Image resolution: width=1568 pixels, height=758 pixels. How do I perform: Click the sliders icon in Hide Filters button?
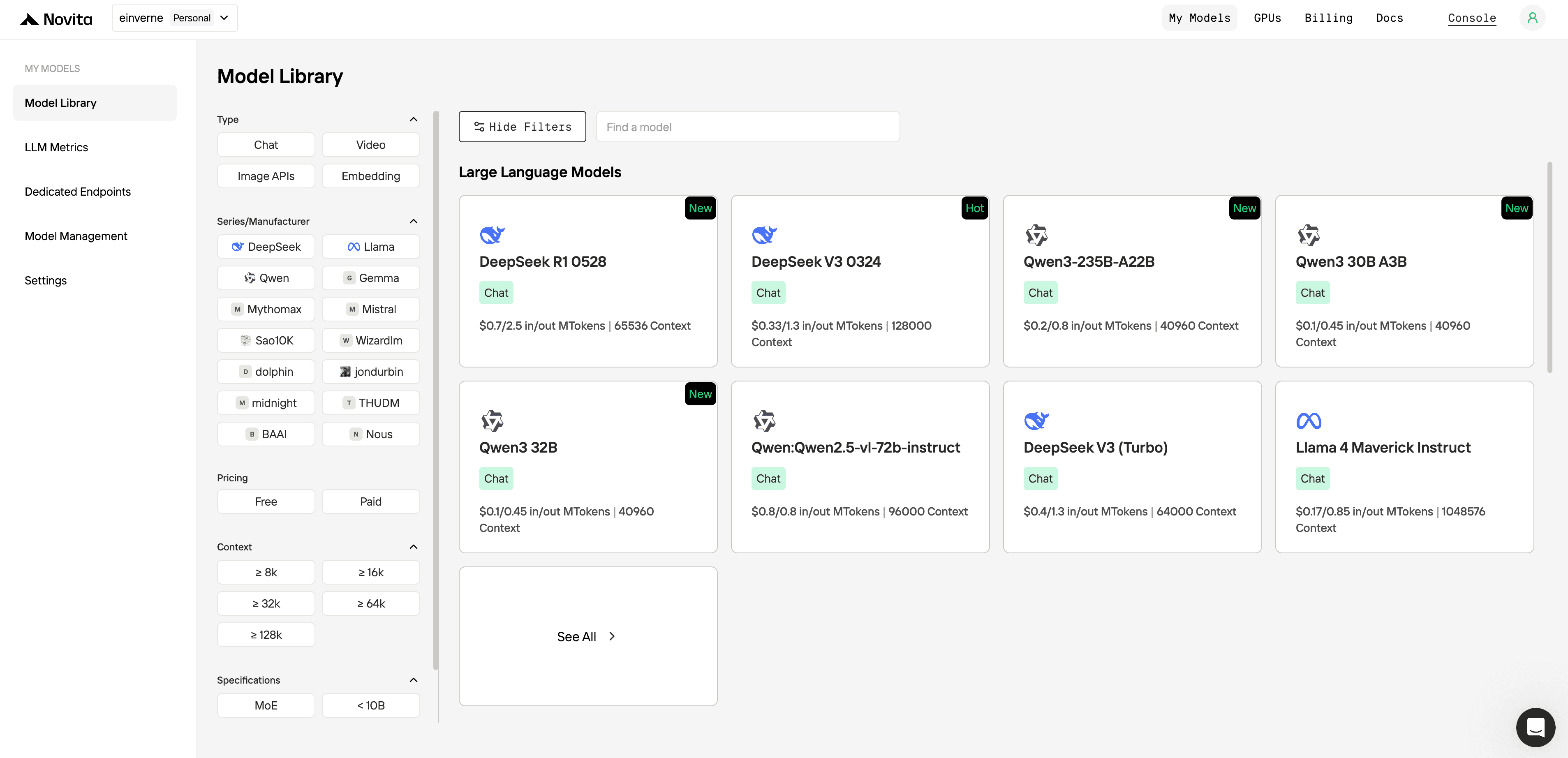[x=479, y=127]
